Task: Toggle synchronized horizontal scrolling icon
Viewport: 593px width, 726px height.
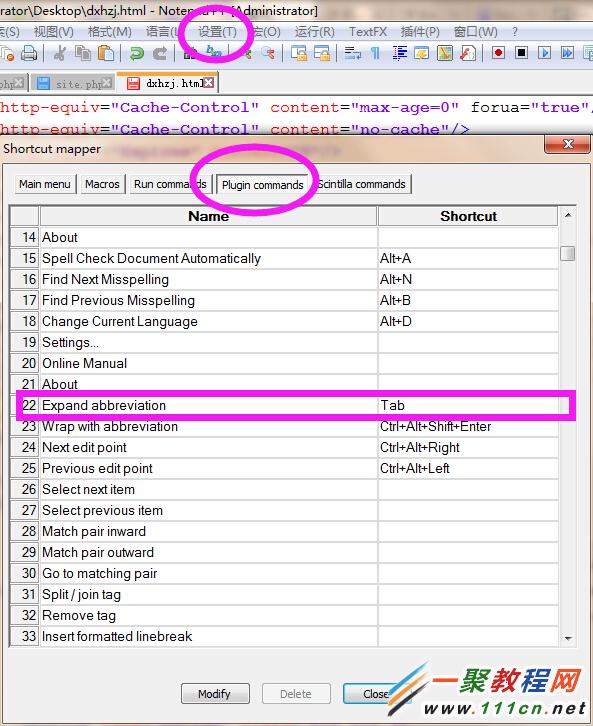Action: 322,53
